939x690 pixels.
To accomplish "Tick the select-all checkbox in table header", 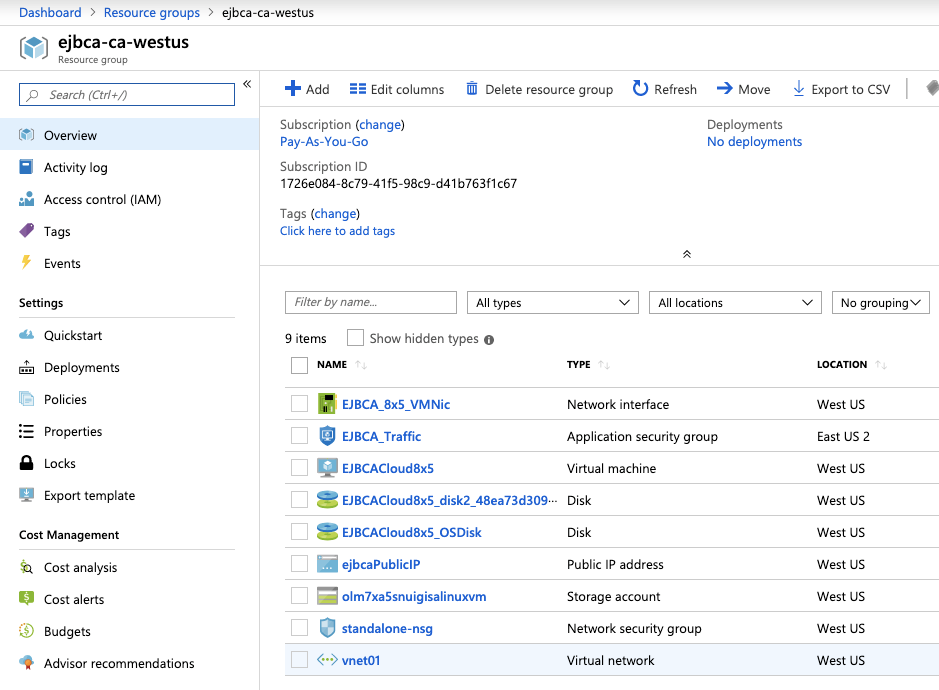I will tap(299, 365).
